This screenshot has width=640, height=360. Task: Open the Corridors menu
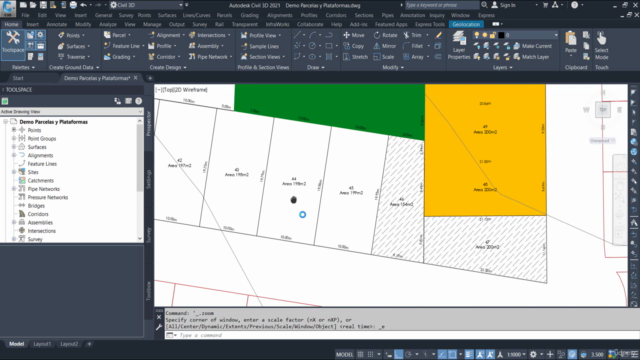point(336,15)
